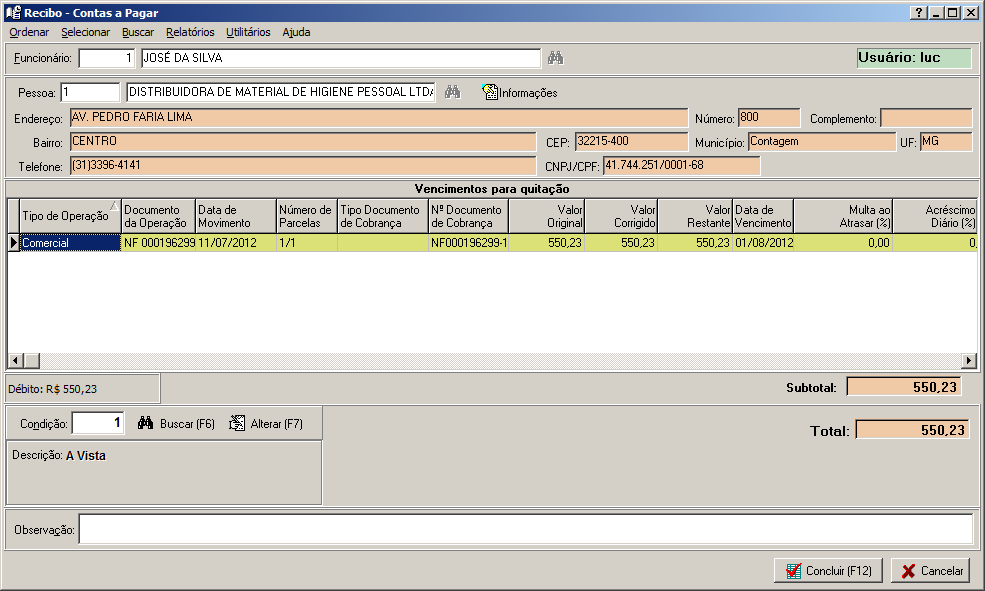This screenshot has width=985, height=591.
Task: Click inside the Observação text field
Action: coord(525,529)
